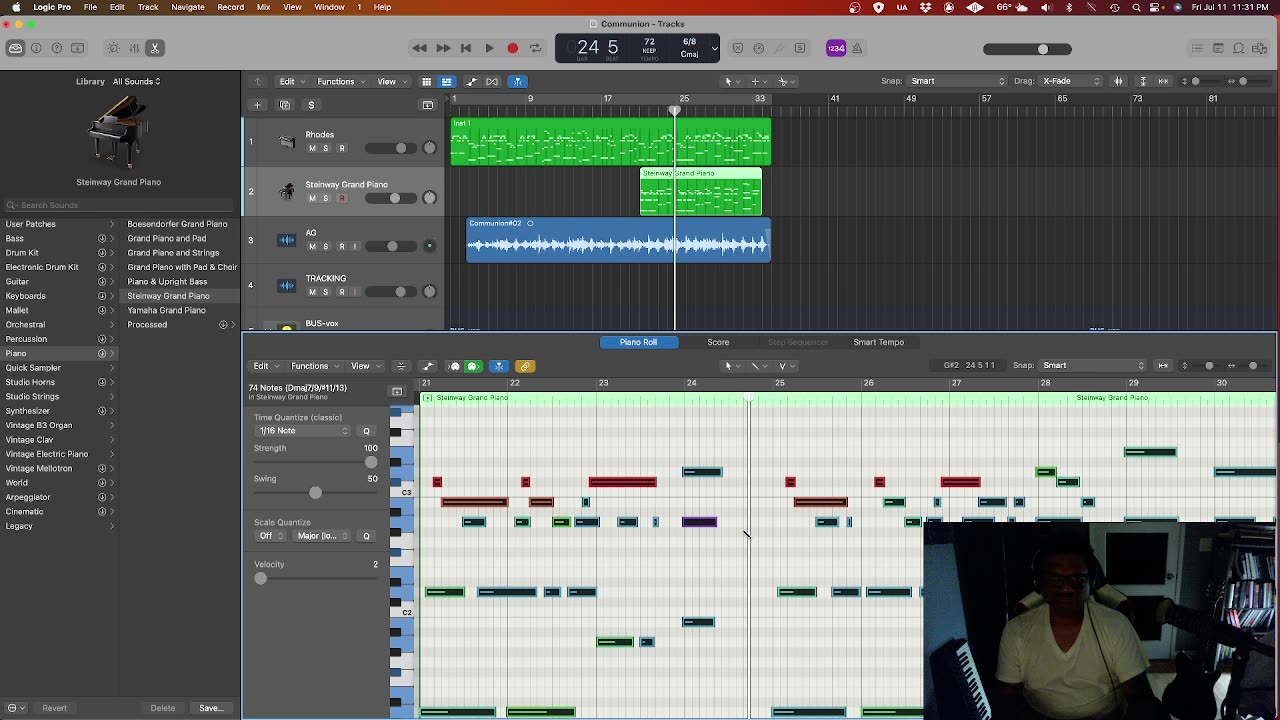Open the File menu
Image resolution: width=1280 pixels, height=720 pixels.
pos(90,7)
